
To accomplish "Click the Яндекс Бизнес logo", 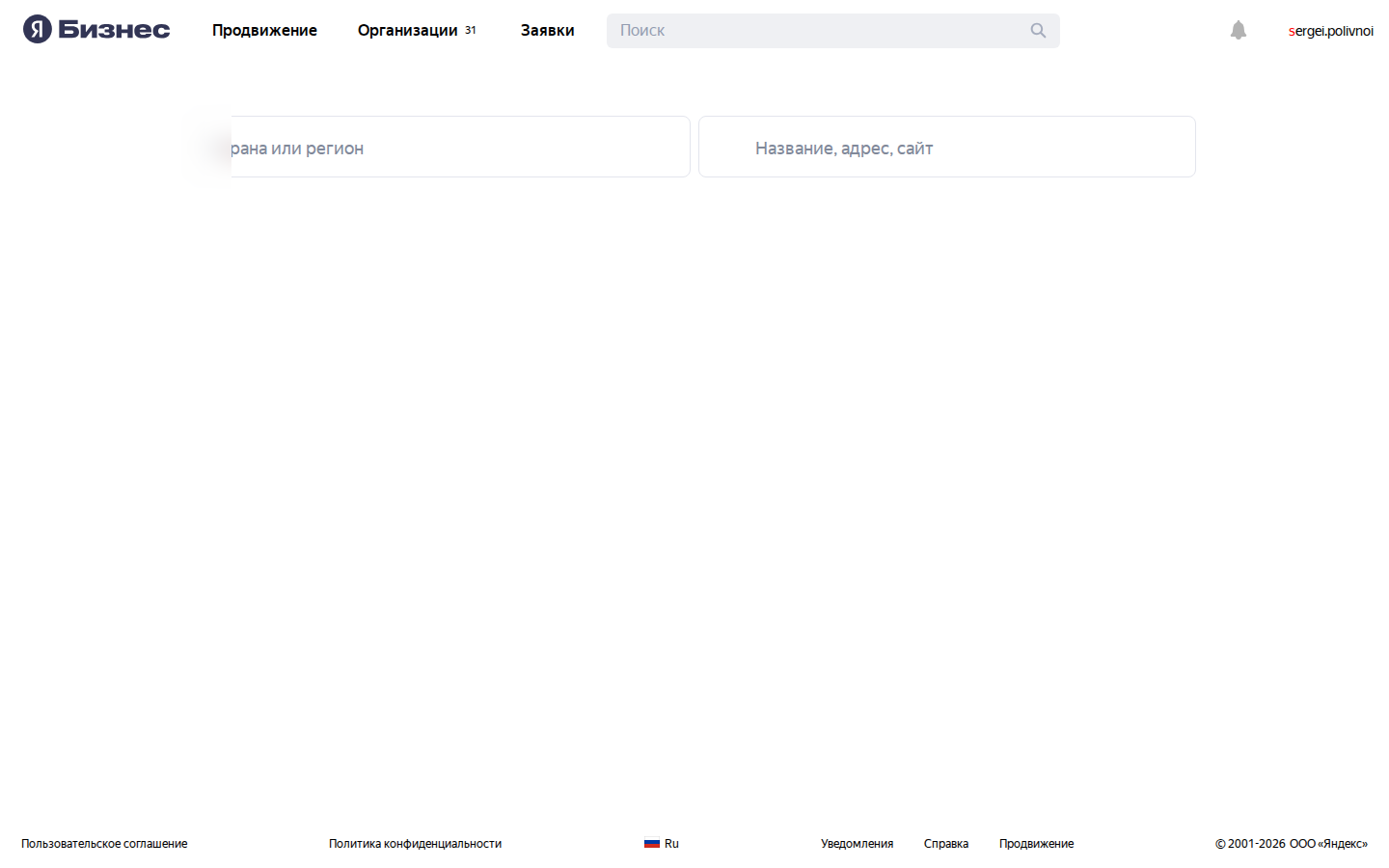I will pos(96,30).
